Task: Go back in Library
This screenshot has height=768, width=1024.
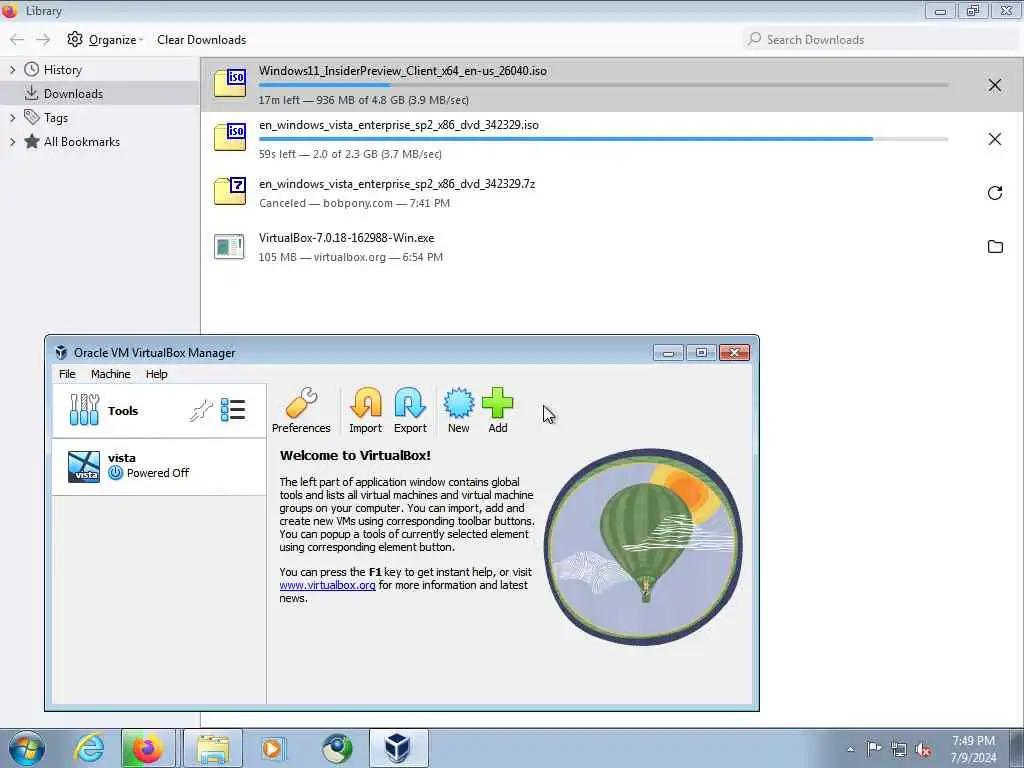Action: [17, 40]
